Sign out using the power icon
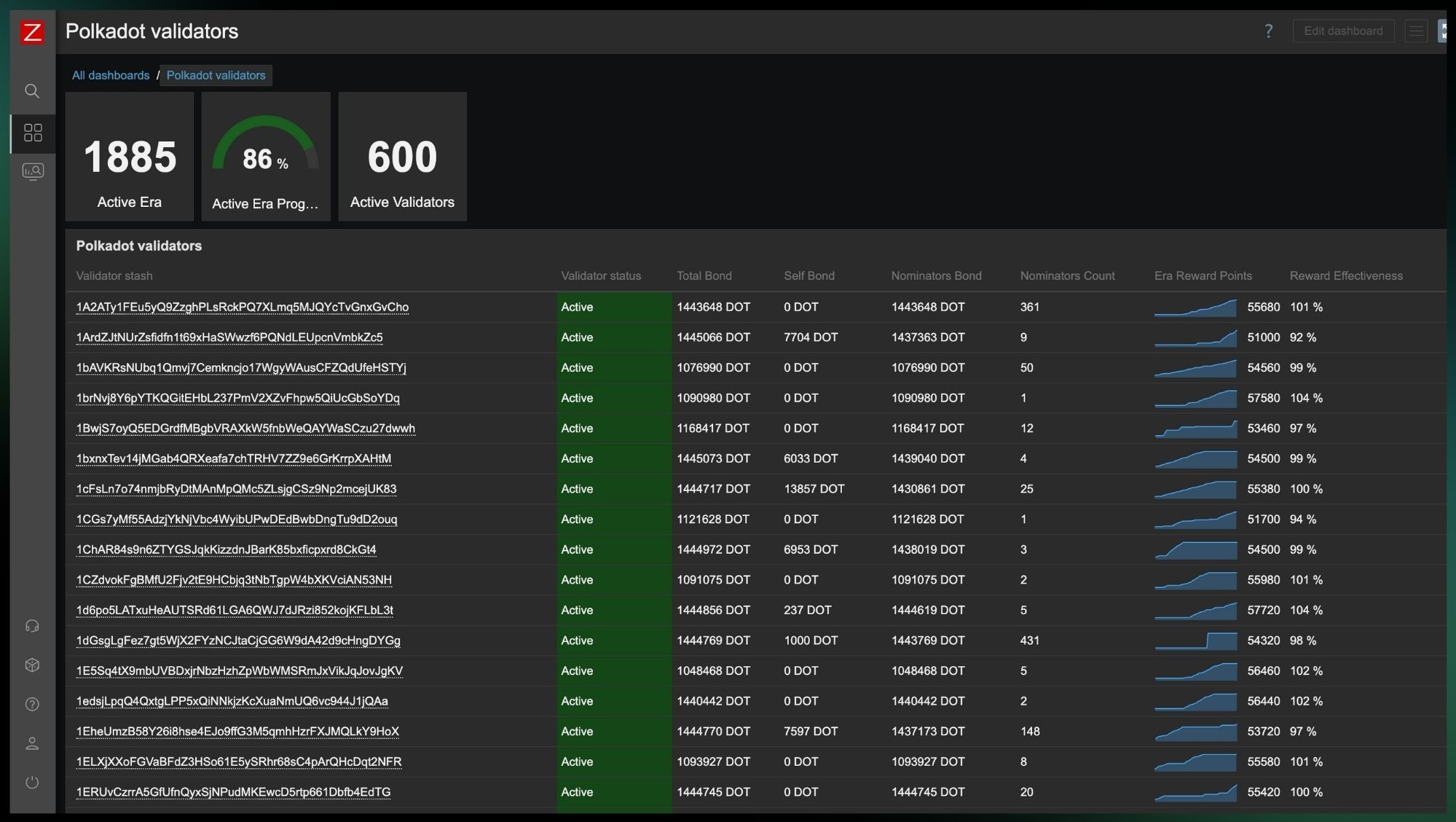1456x822 pixels. (x=32, y=782)
